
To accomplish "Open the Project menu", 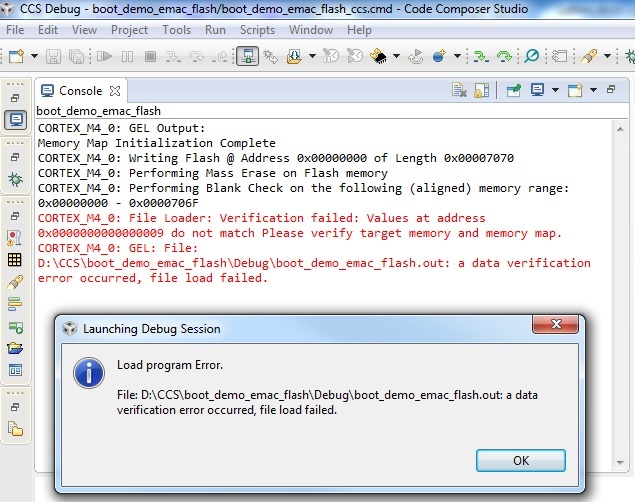I will pyautogui.click(x=129, y=30).
